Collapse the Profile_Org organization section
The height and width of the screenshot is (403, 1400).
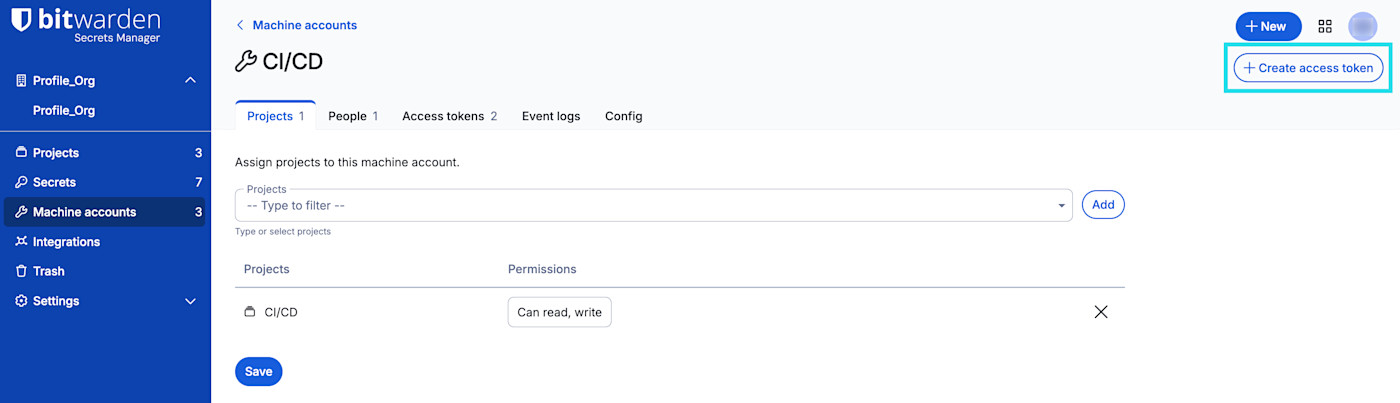pos(190,81)
